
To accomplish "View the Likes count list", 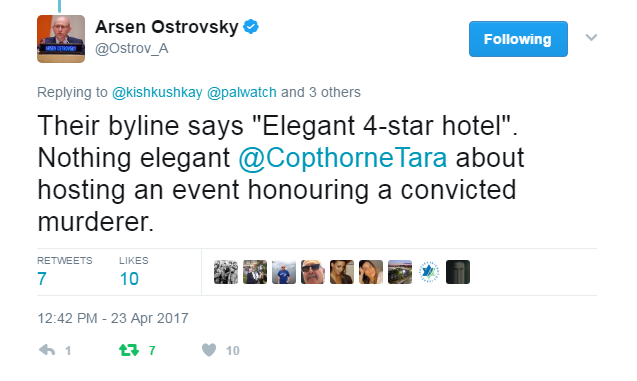I will (x=134, y=272).
